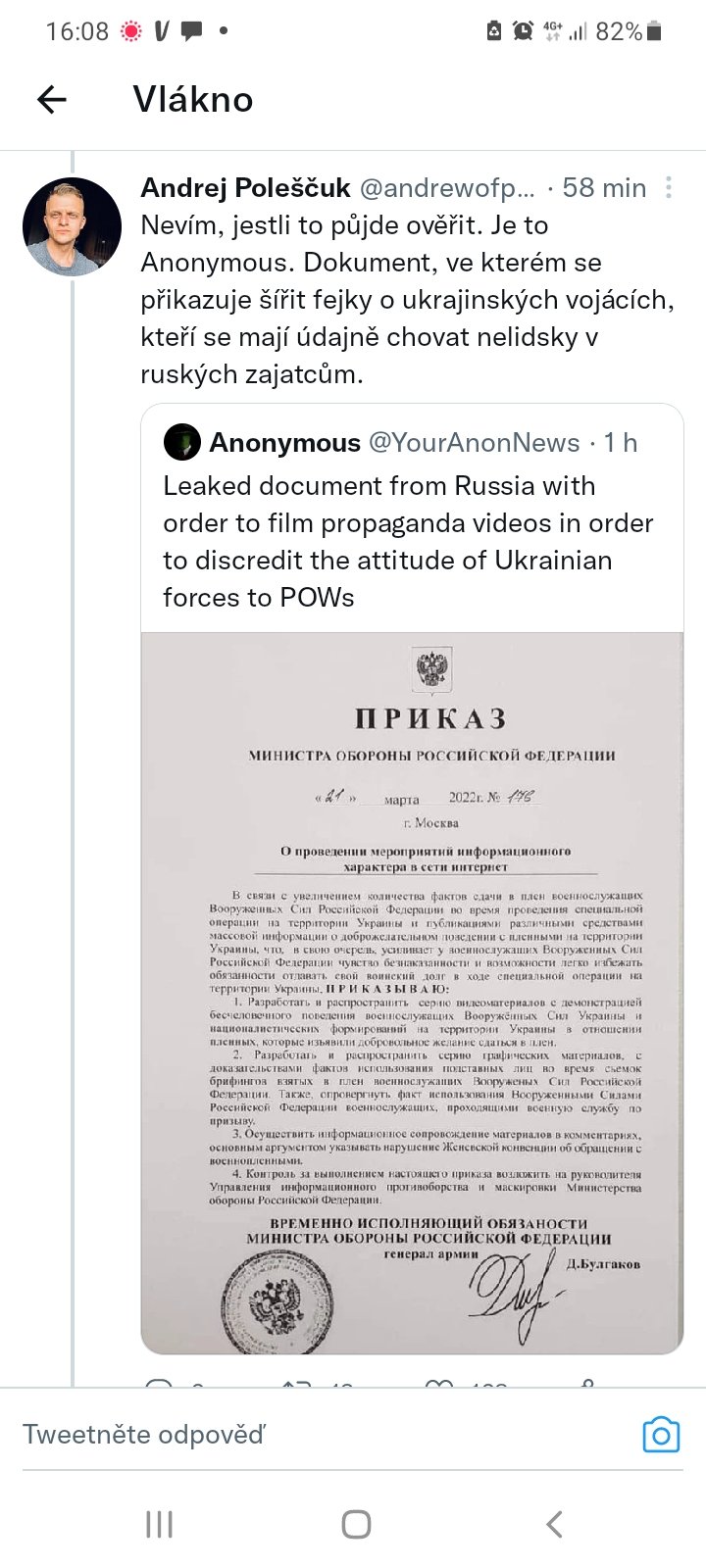Tap the back arrow beside Vlákno
The height and width of the screenshot is (1568, 706).
click(52, 99)
